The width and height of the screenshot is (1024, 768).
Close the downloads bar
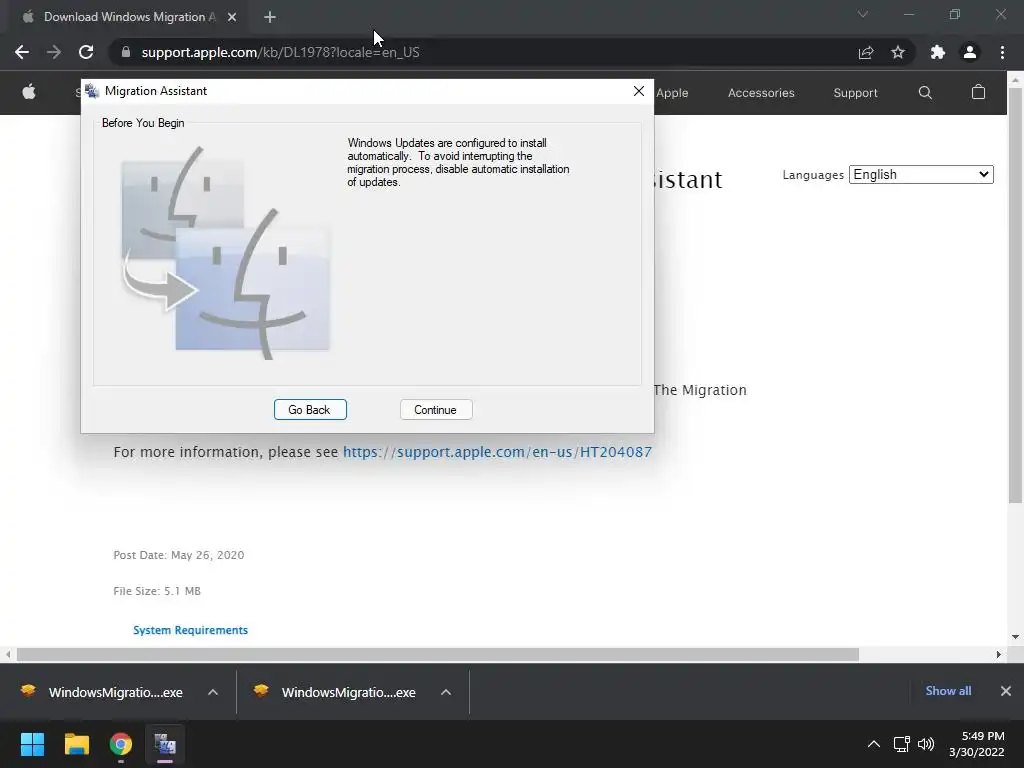pos(1006,691)
